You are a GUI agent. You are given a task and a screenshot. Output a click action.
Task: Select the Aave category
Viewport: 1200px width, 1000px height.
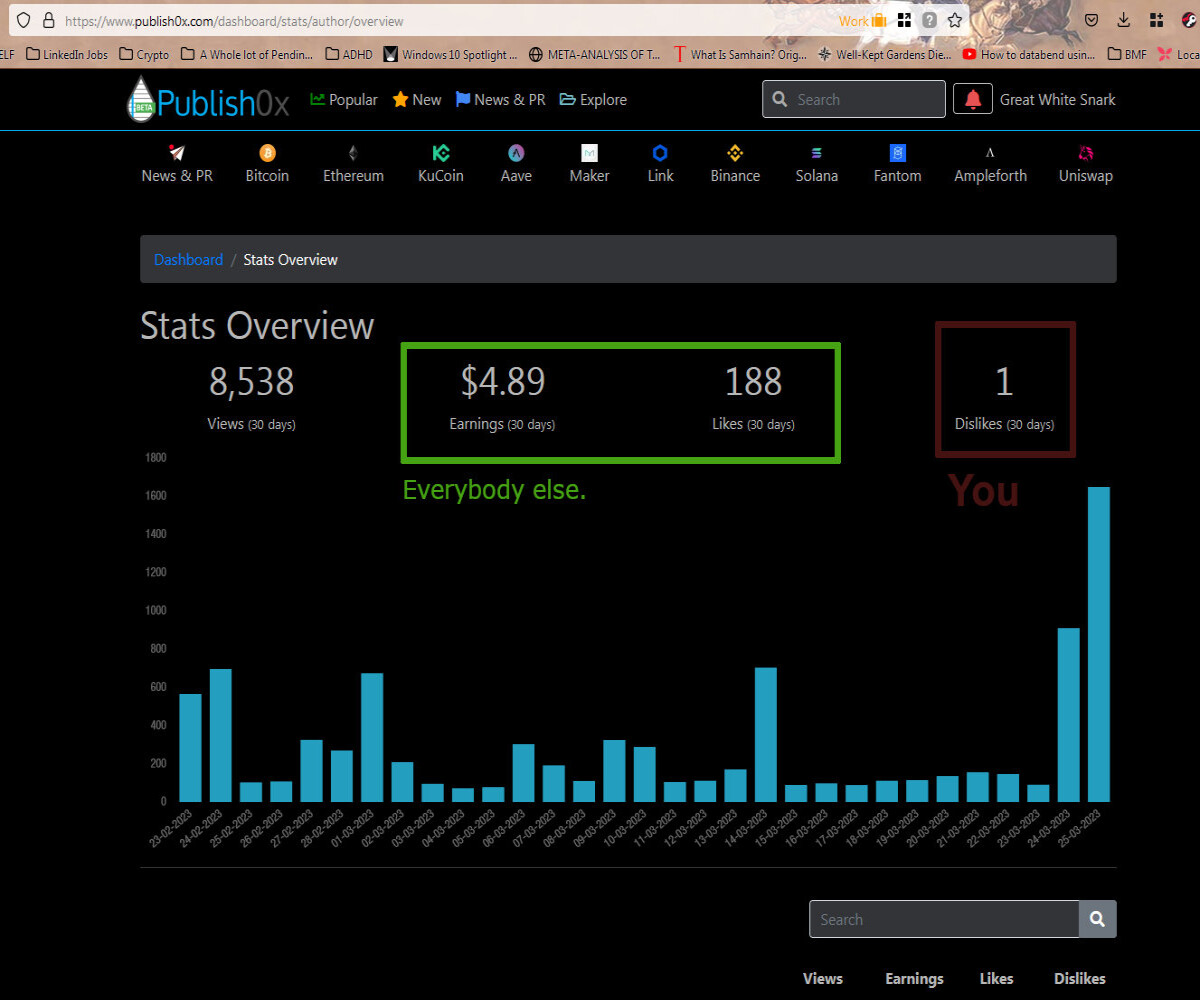coord(516,164)
